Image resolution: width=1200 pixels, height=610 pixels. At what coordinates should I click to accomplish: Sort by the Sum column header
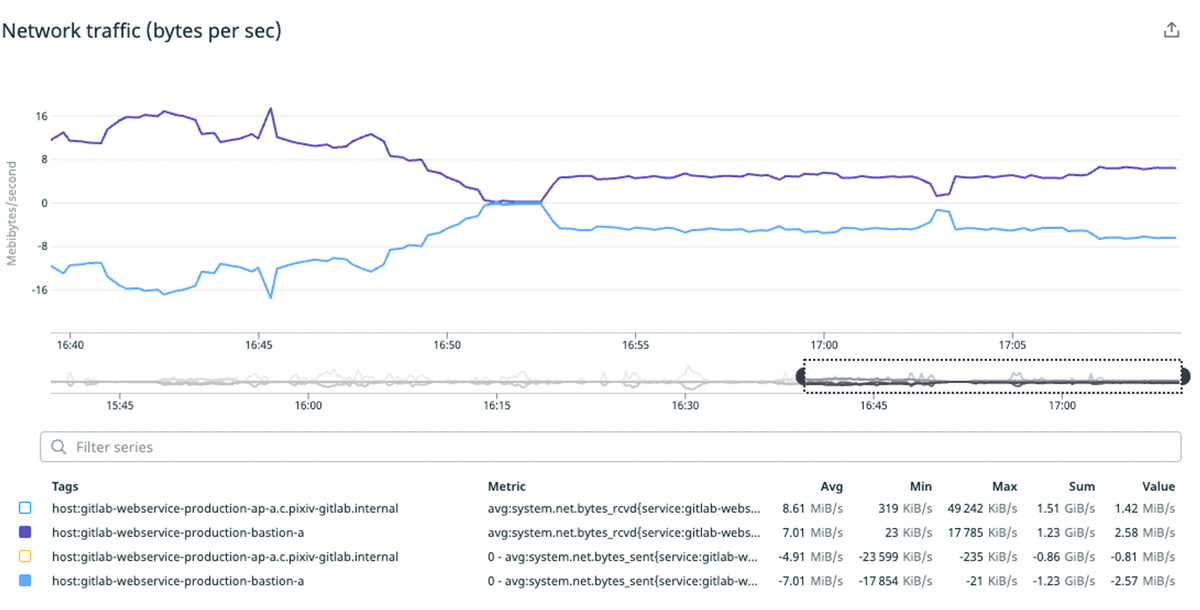click(1082, 487)
